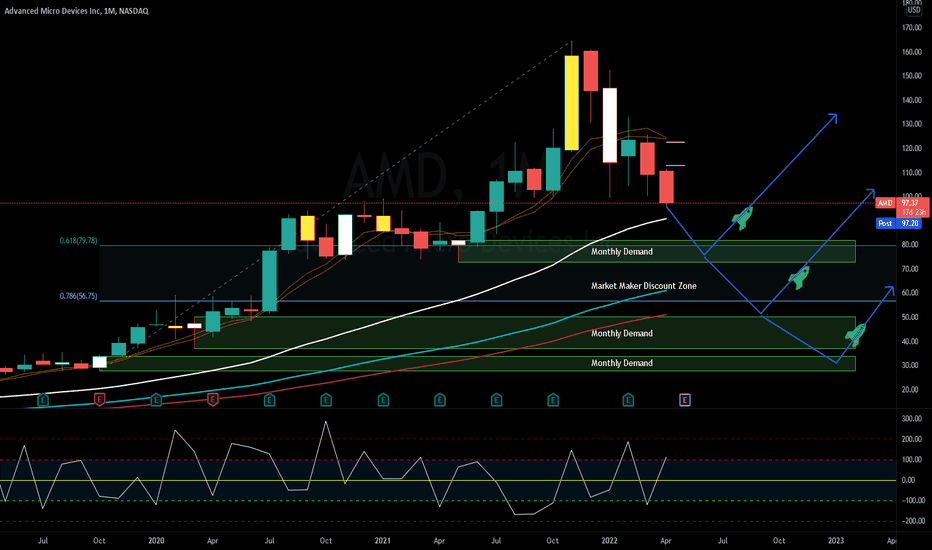Click the purple upcoming earnings marker
This screenshot has width=932, height=550.
(685, 400)
